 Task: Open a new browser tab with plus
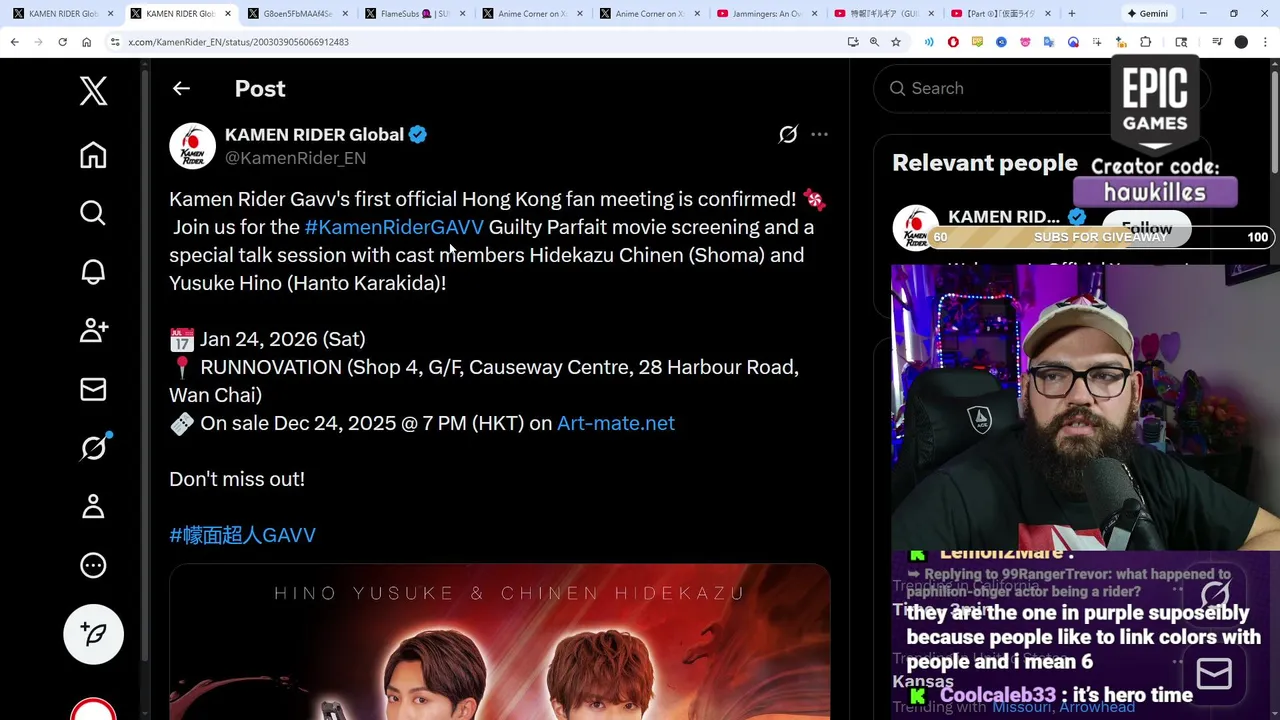point(1072,14)
